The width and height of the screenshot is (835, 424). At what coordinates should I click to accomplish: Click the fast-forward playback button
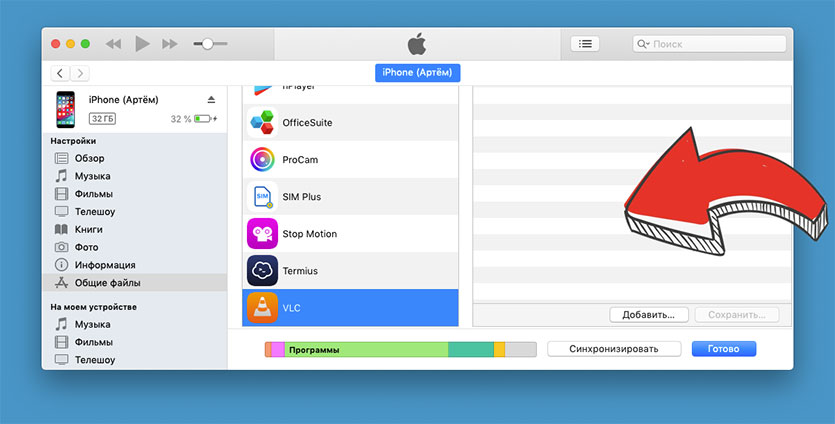[170, 44]
